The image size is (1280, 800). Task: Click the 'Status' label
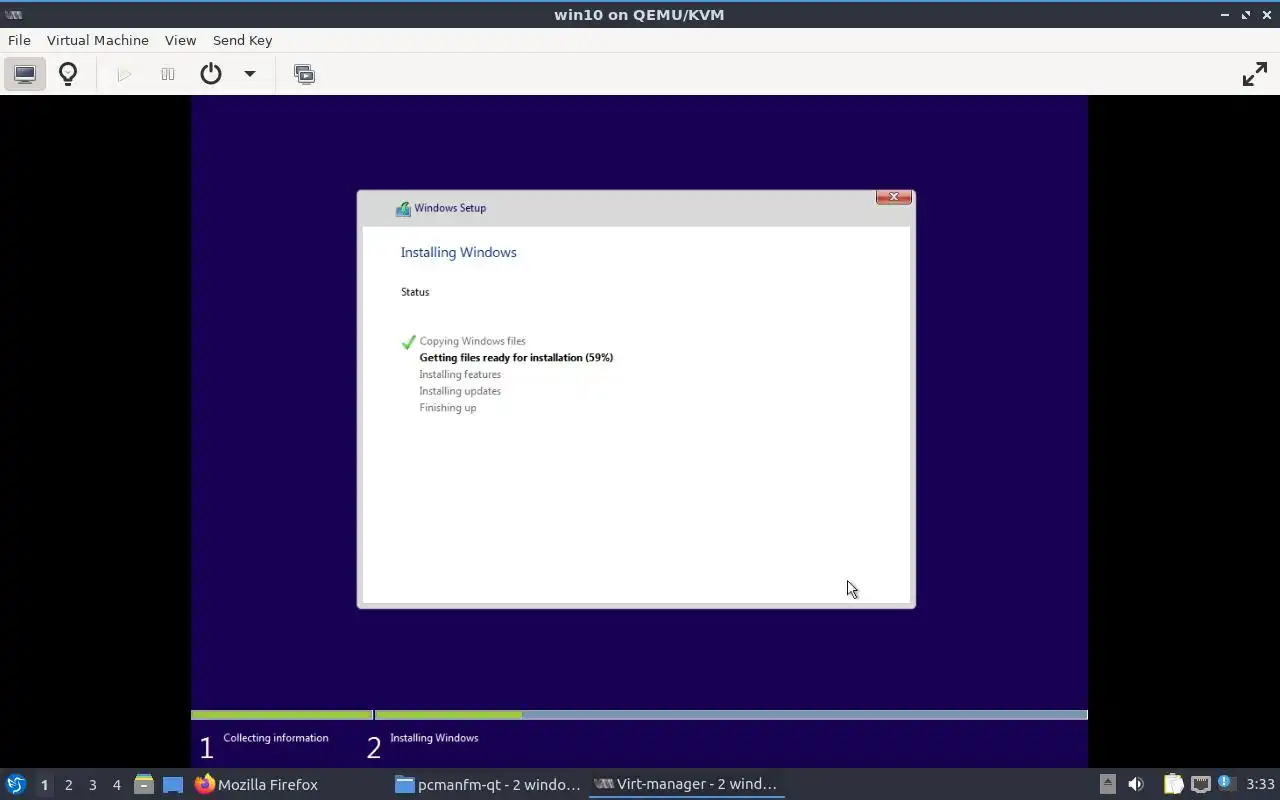click(415, 292)
